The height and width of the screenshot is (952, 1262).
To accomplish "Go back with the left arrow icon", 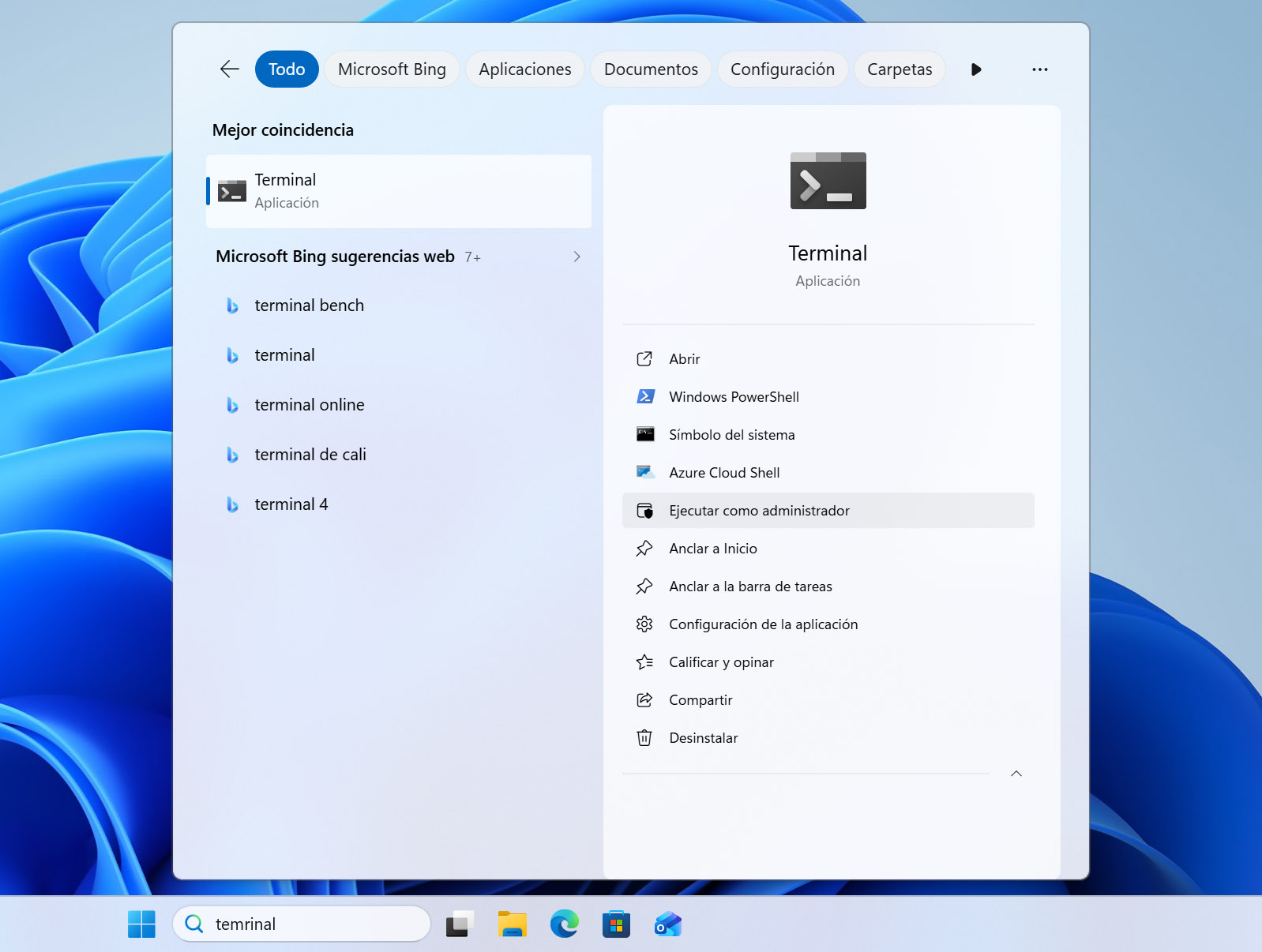I will pos(229,69).
